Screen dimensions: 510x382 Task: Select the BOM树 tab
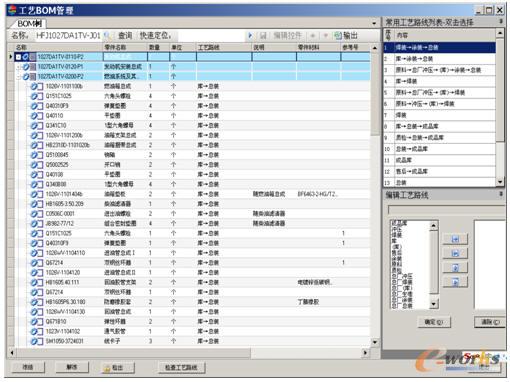(29, 23)
